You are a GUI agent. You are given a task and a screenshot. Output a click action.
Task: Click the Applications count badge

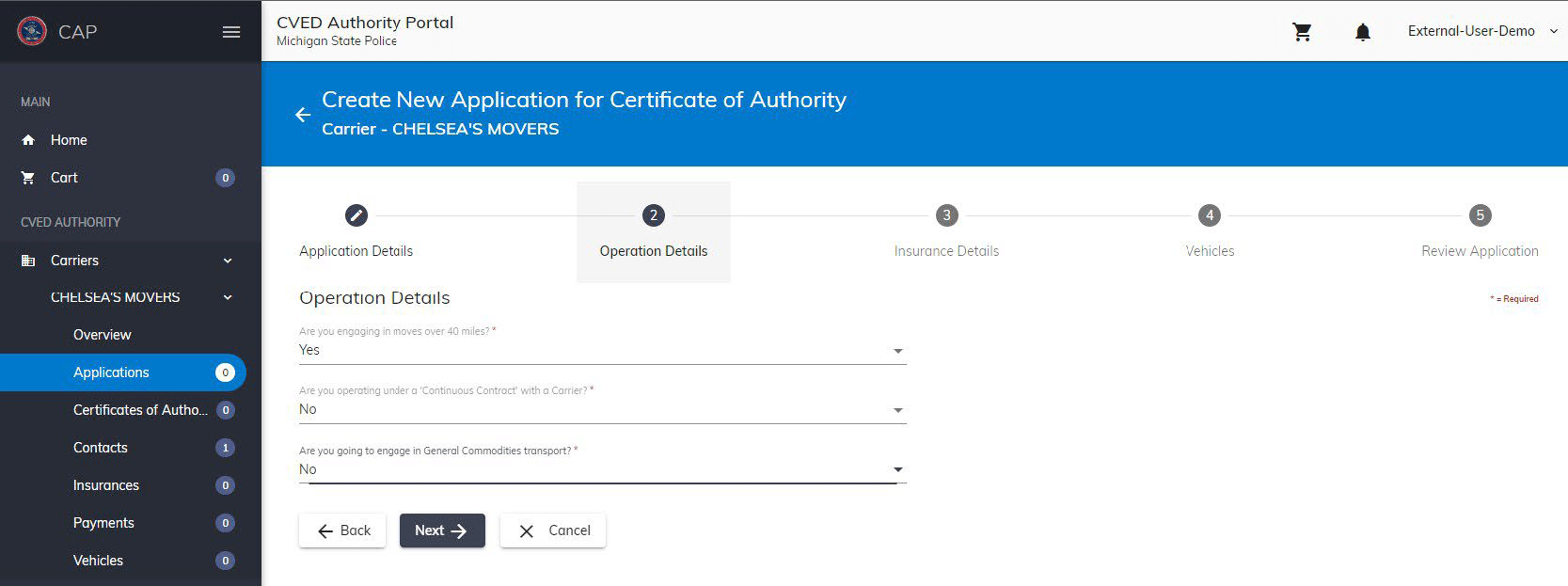point(225,372)
